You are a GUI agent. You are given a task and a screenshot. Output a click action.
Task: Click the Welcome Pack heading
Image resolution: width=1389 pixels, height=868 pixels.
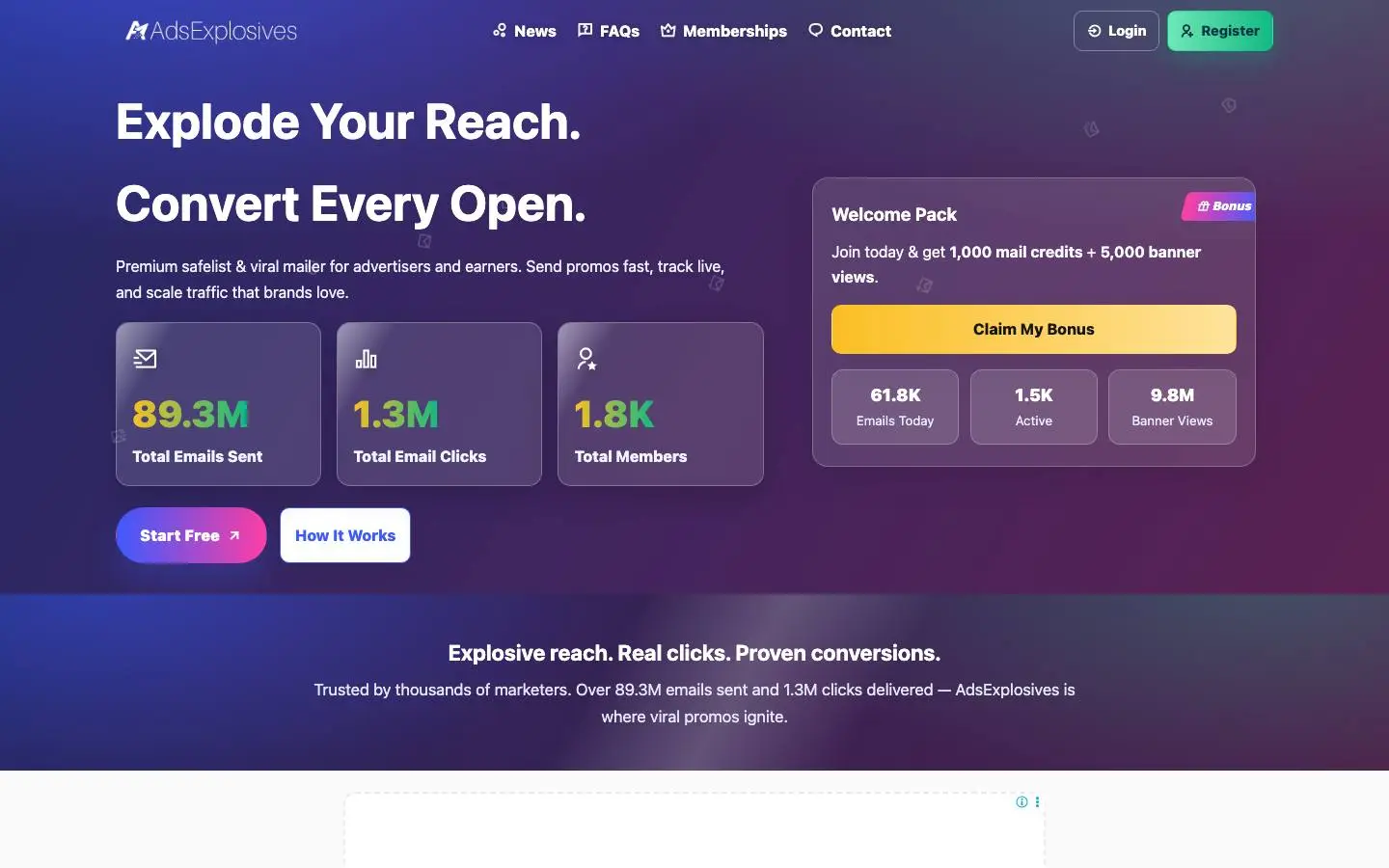coord(894,214)
